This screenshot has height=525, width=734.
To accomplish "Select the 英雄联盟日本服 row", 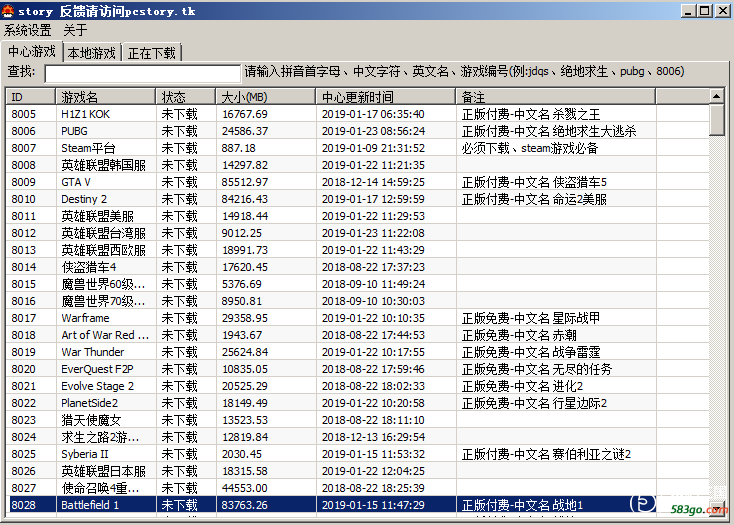I will tap(358, 471).
